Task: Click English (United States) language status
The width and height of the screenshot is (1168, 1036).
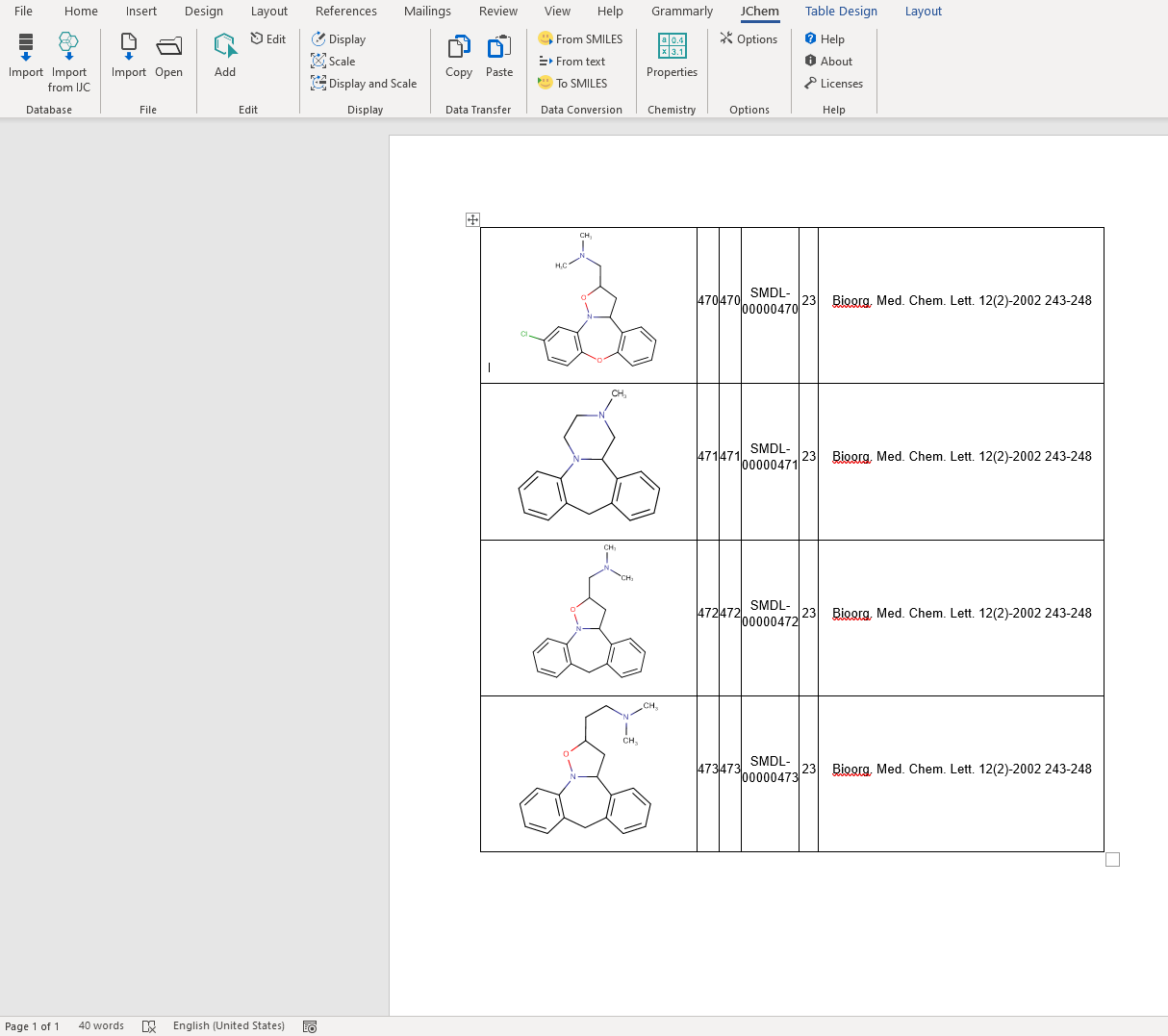Action: 229,1025
